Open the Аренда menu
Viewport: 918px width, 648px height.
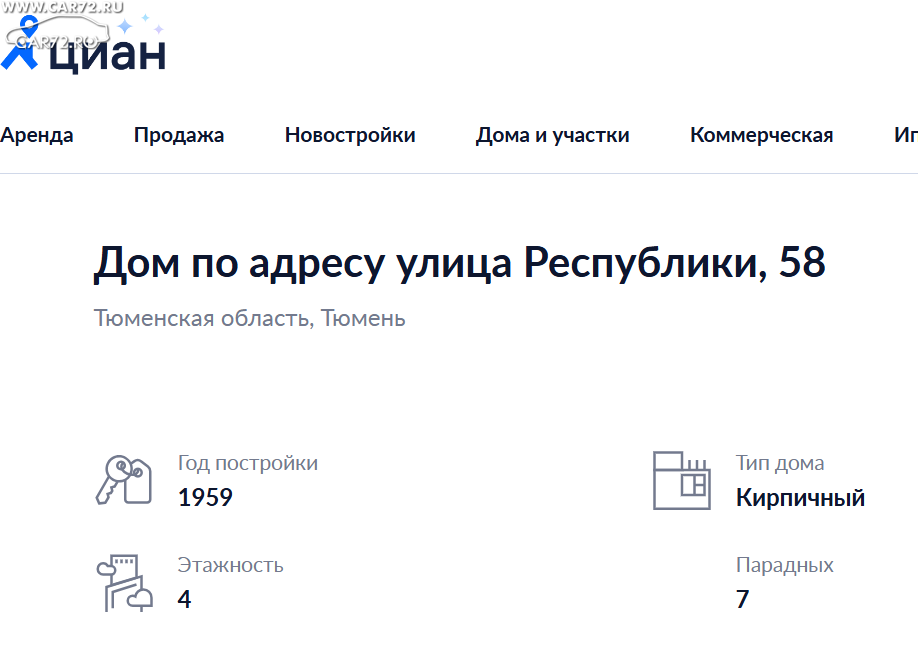(37, 136)
